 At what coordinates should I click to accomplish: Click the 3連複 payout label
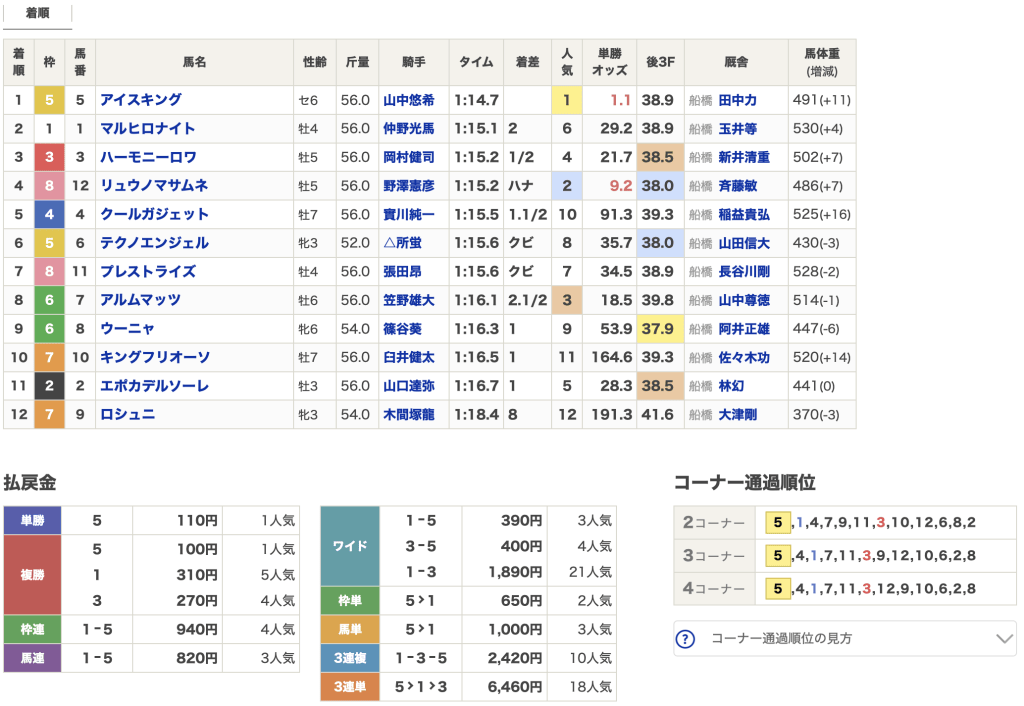coord(349,658)
